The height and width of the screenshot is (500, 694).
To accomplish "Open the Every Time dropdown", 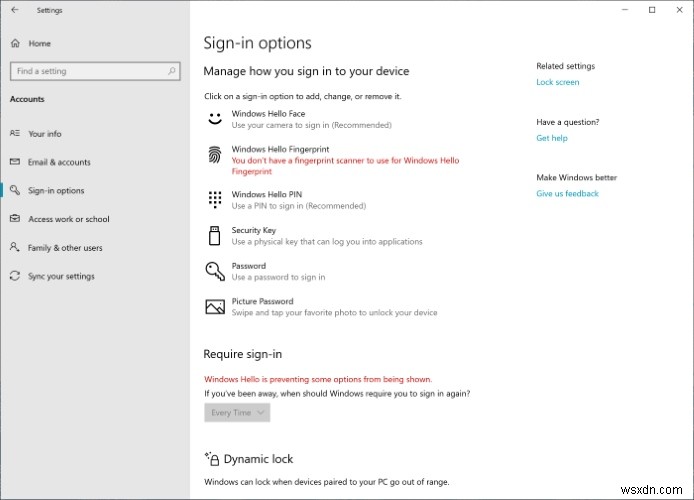I will click(x=237, y=412).
